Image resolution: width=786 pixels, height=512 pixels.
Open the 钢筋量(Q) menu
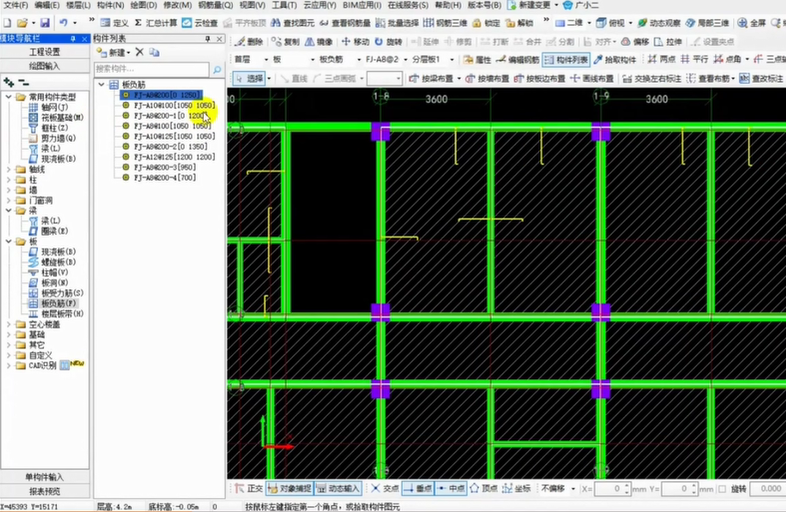pos(216,5)
